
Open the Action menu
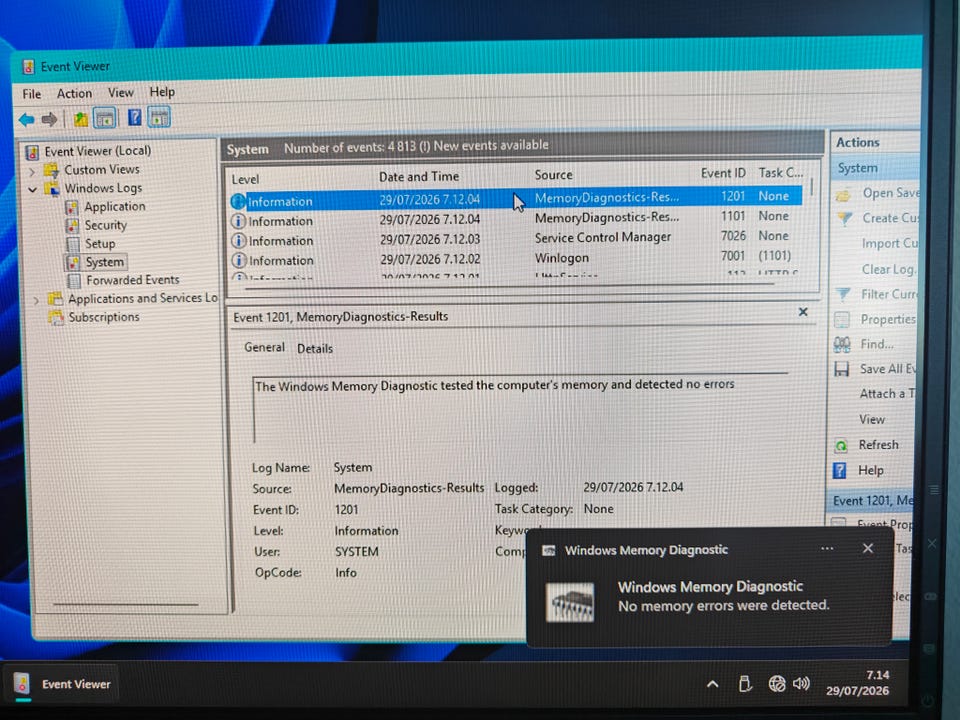click(x=74, y=93)
